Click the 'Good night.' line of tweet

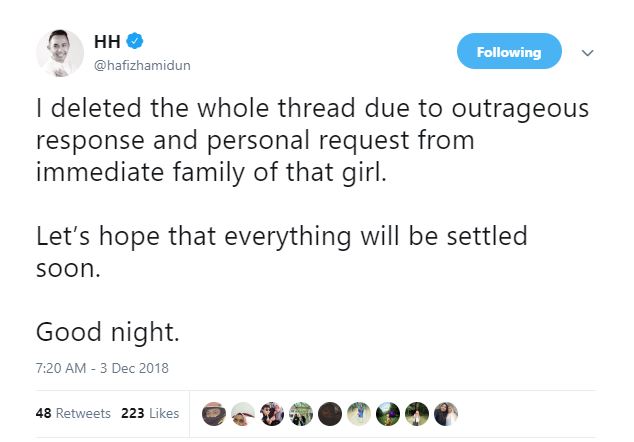108,332
